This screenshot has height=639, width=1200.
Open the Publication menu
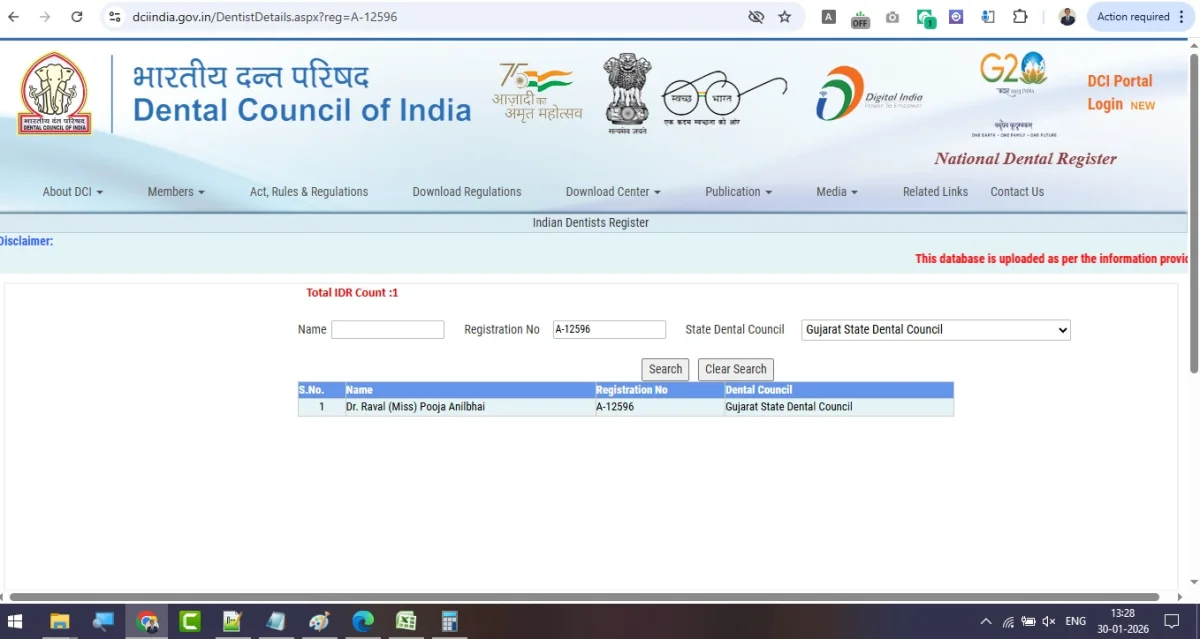tap(738, 191)
